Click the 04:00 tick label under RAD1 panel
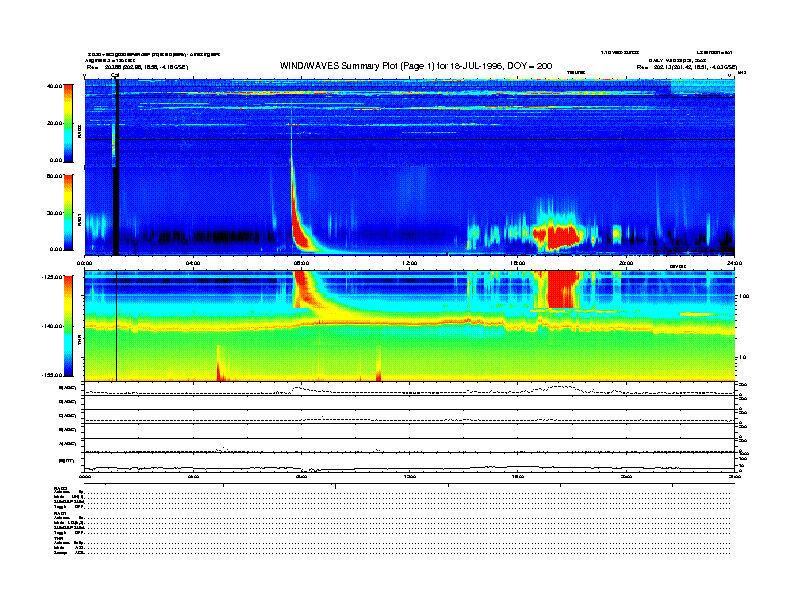This screenshot has height=612, width=792. click(x=193, y=263)
